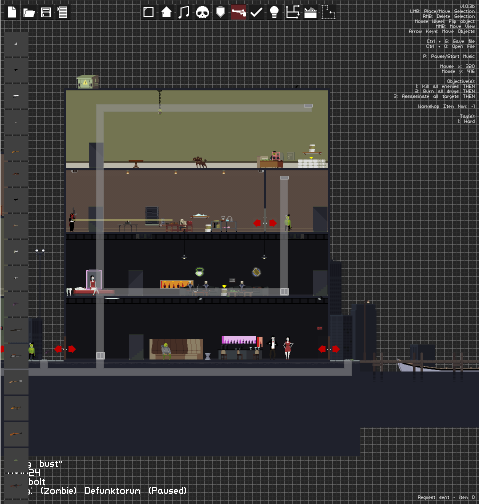Viewport: 479px width, 504px height.
Task: Click the pipes/vents layout icon
Action: point(292,12)
